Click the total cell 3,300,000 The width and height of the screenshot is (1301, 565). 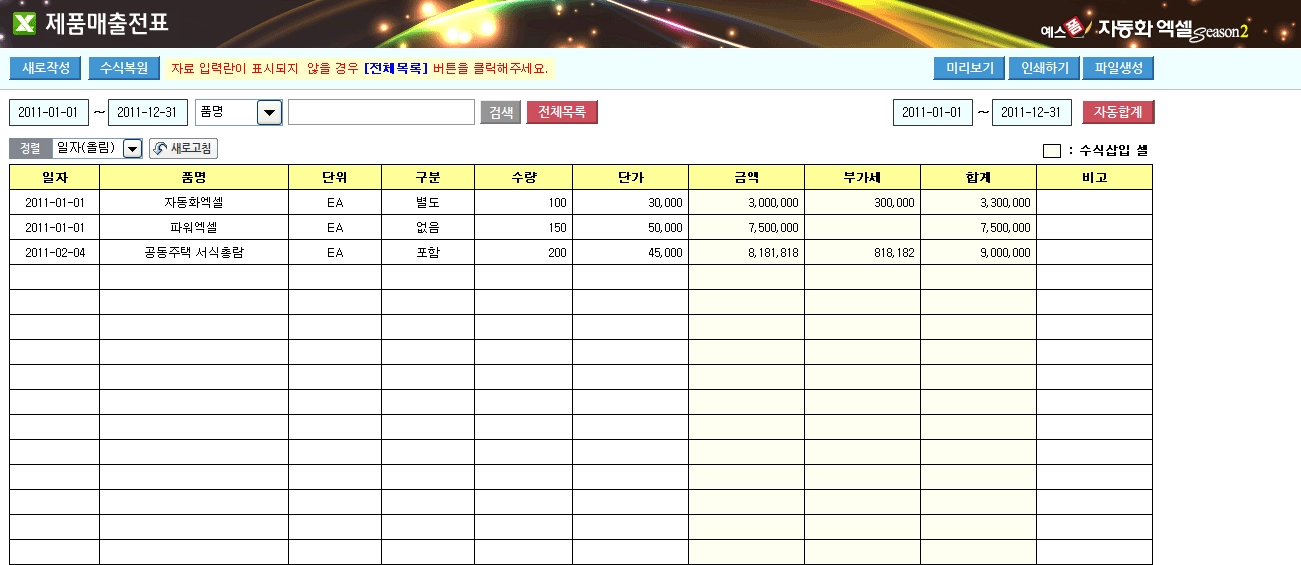tap(979, 202)
